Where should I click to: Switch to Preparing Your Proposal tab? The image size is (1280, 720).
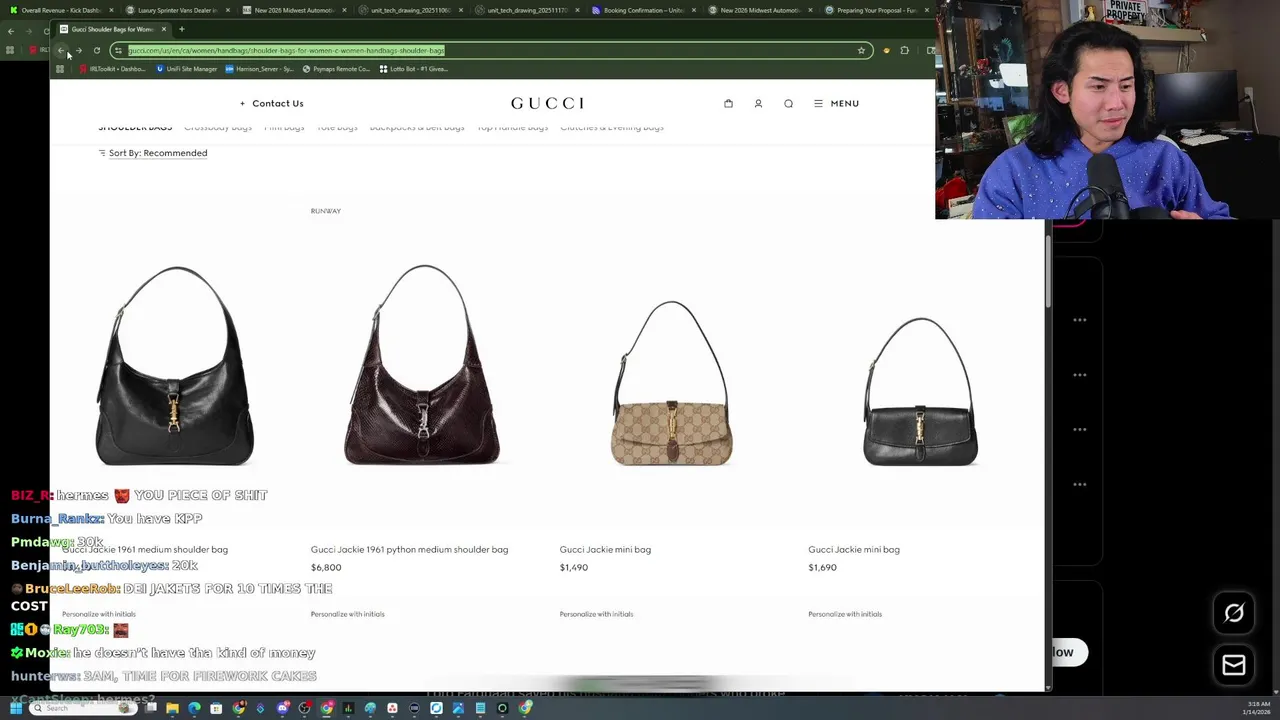pyautogui.click(x=876, y=10)
